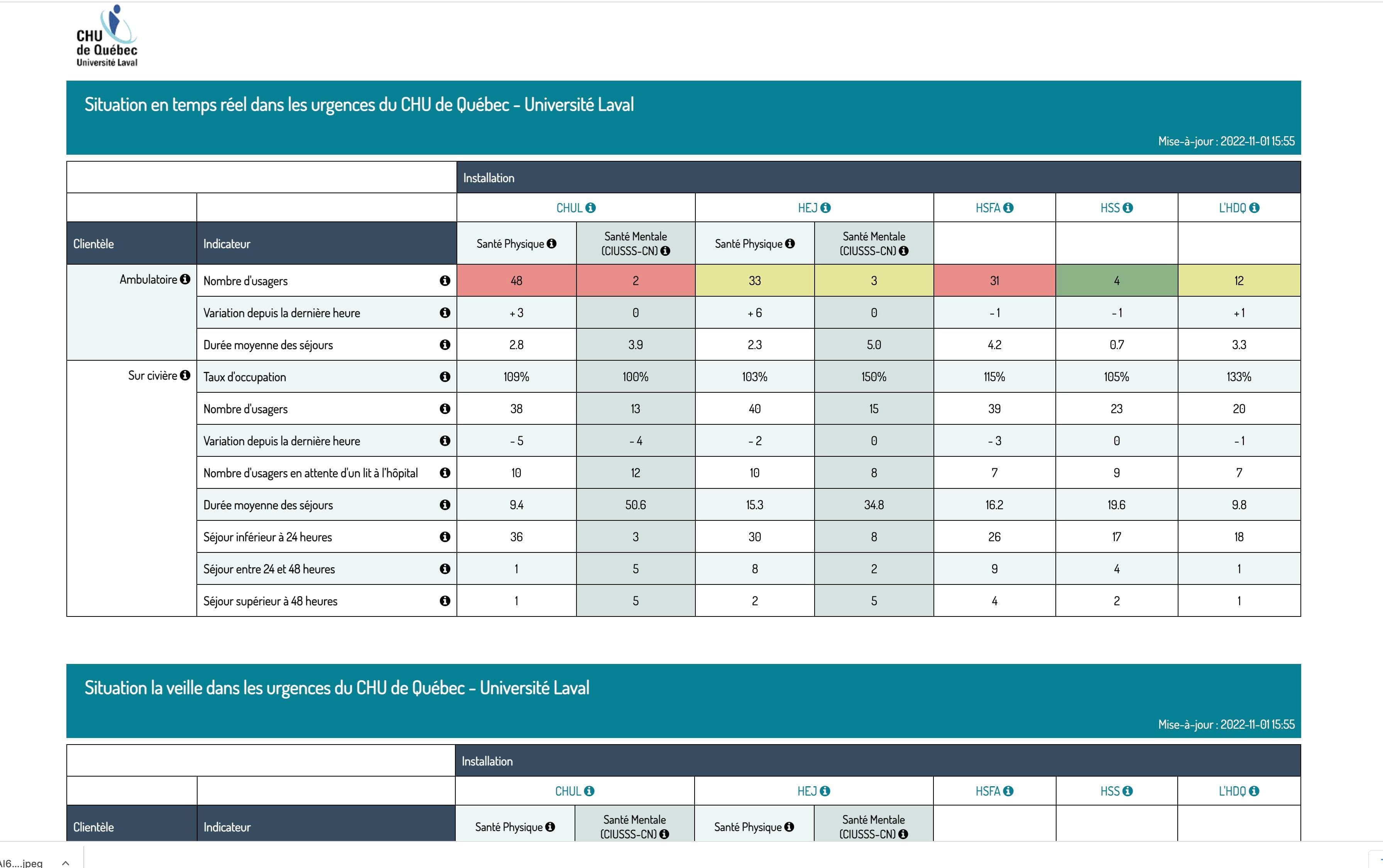1383x868 pixels.
Task: Click info icon of CHUL Santé Physique
Action: click(552, 243)
